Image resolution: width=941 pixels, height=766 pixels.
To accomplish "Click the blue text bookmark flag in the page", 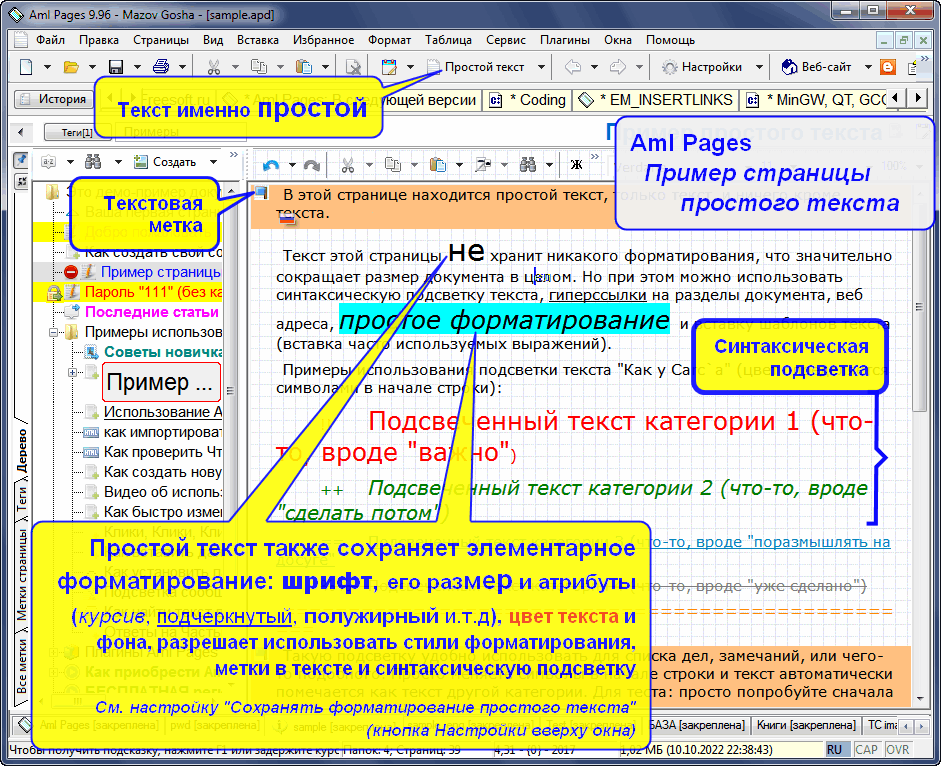I will point(260,193).
